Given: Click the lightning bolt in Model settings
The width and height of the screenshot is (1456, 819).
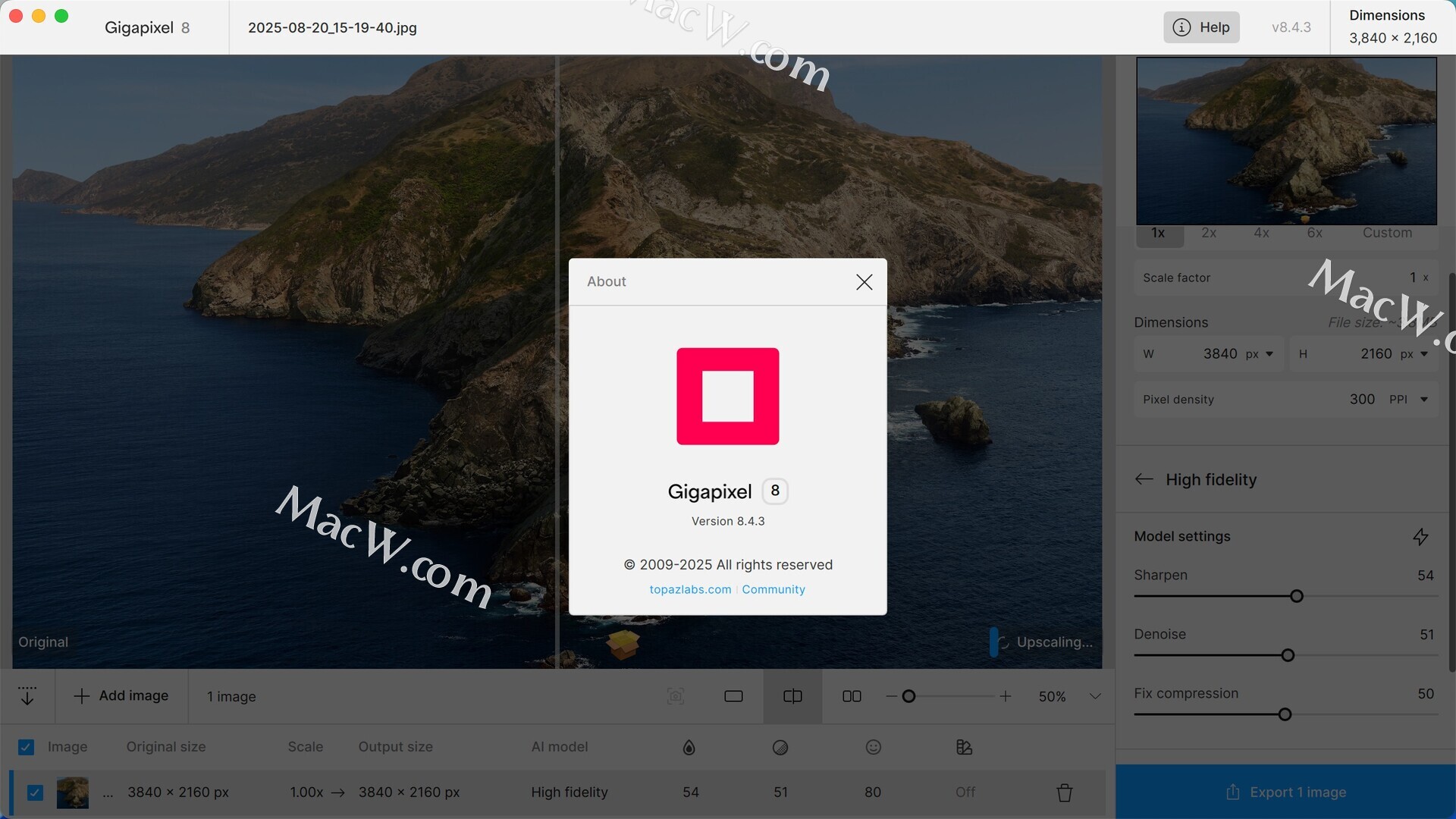Looking at the screenshot, I should 1420,537.
